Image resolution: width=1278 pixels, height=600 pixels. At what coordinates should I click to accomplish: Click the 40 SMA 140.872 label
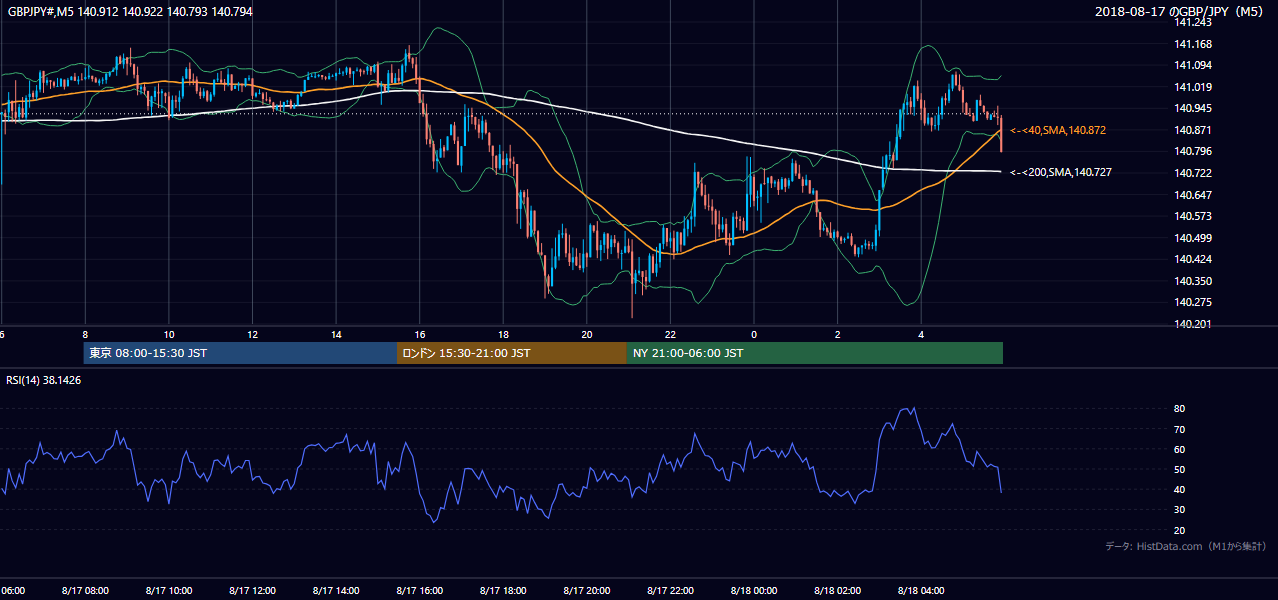1058,131
